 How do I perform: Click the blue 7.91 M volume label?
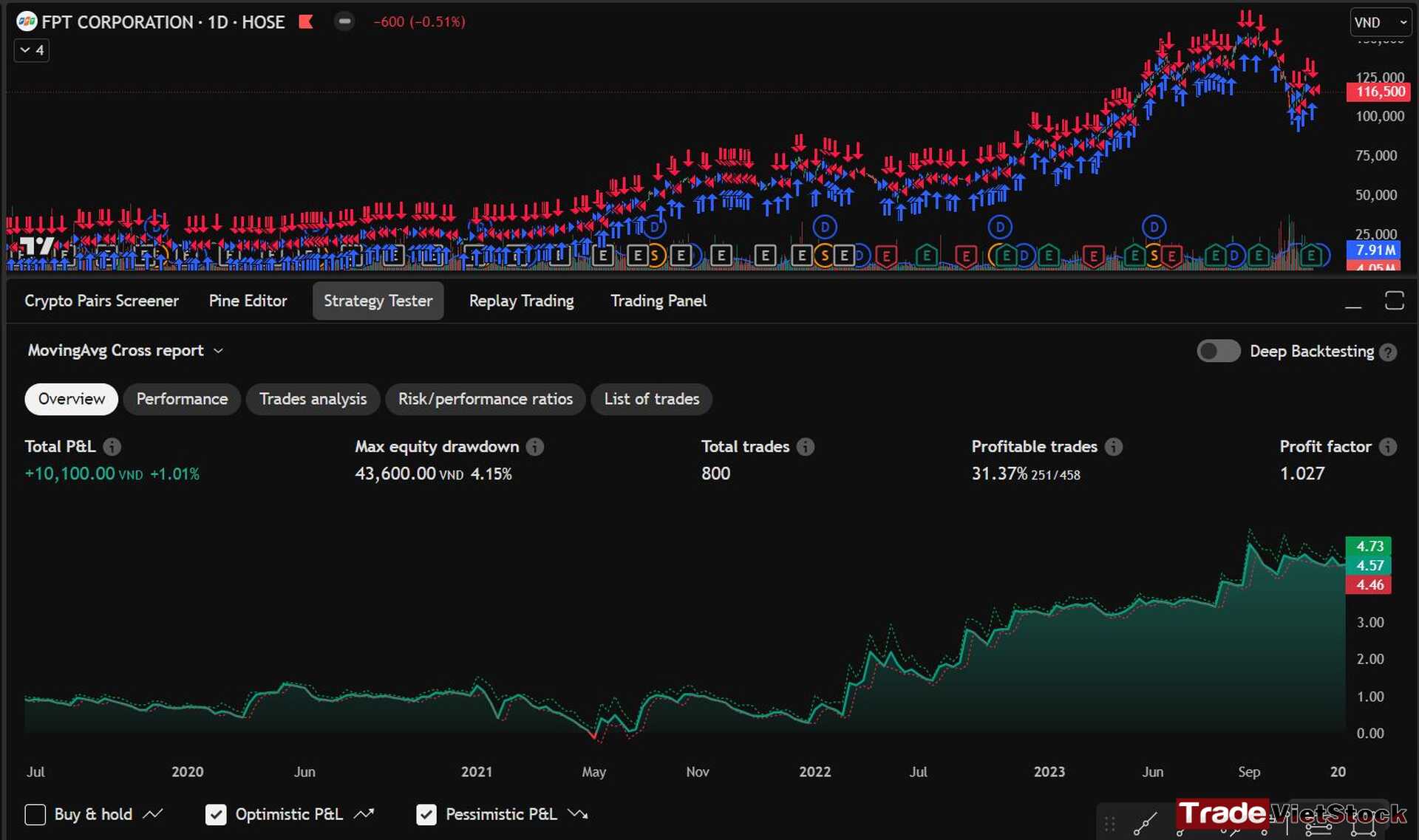1375,250
